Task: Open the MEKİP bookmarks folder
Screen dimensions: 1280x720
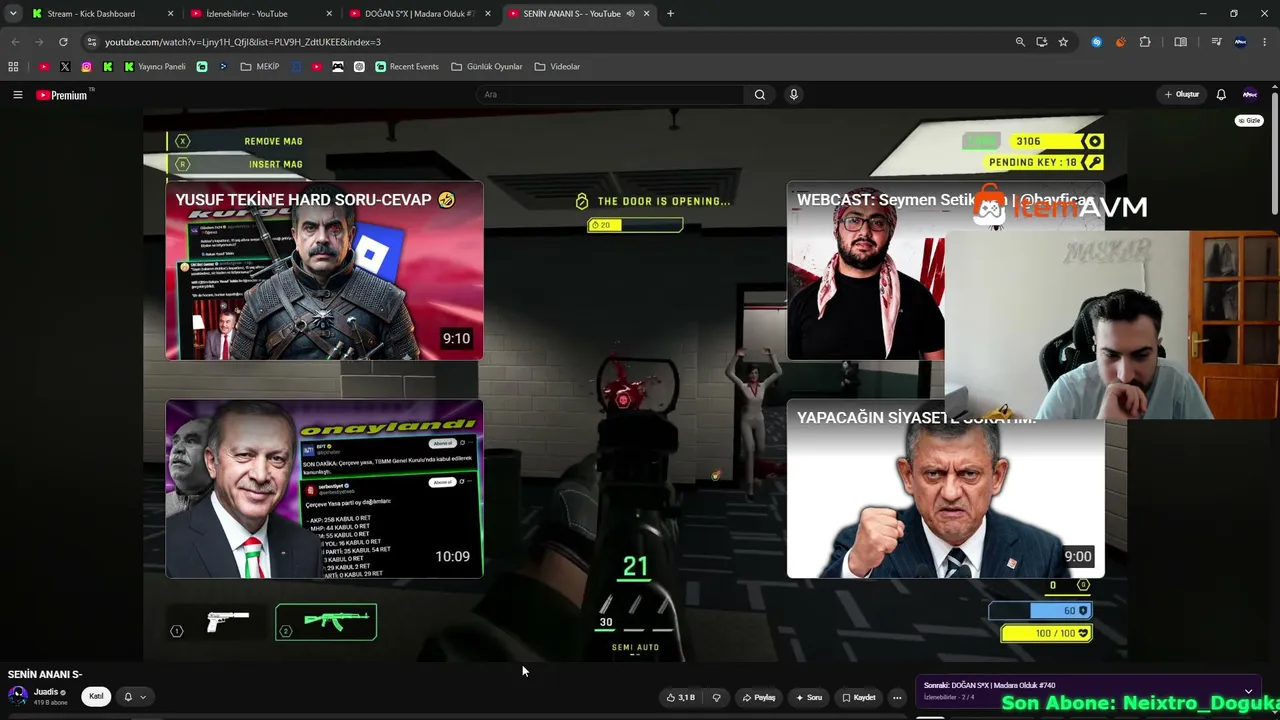Action: point(260,67)
